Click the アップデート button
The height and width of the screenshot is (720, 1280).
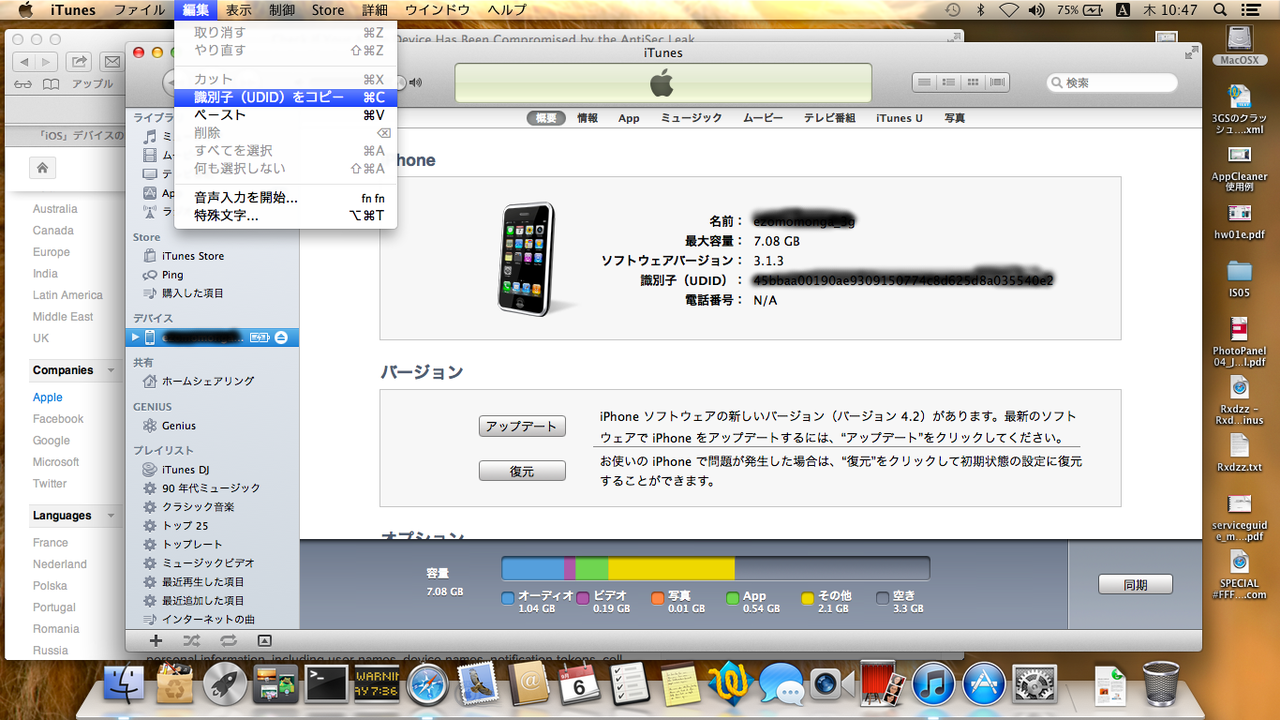tap(522, 426)
